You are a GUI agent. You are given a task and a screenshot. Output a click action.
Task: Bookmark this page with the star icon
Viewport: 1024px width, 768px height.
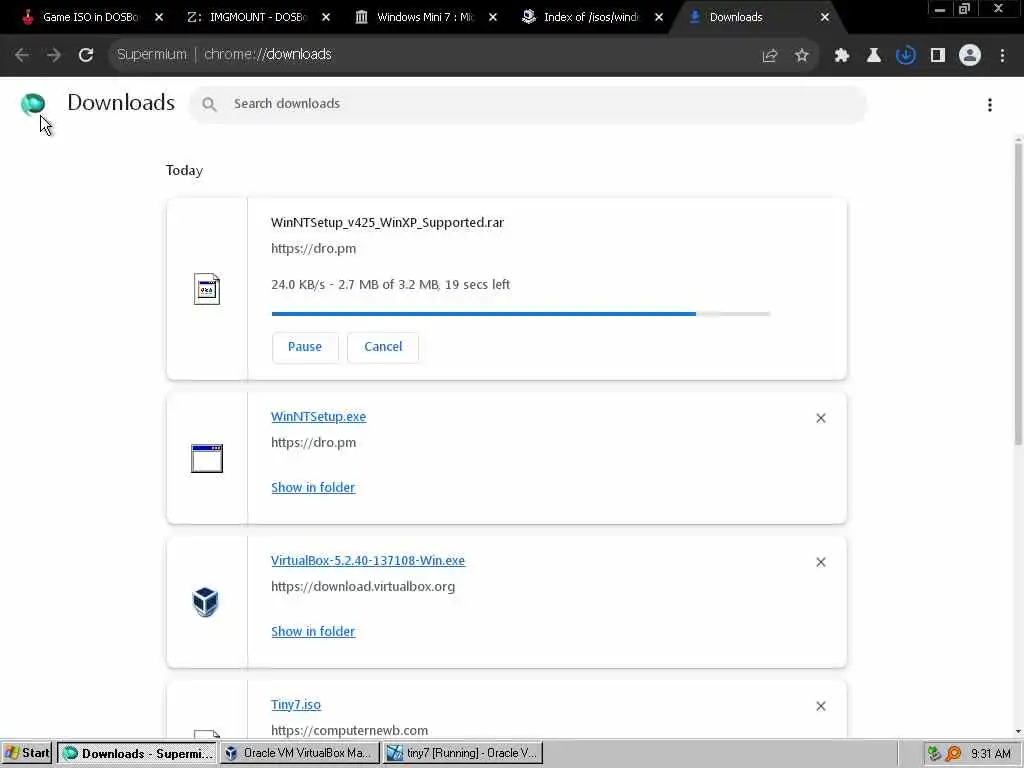tap(802, 56)
